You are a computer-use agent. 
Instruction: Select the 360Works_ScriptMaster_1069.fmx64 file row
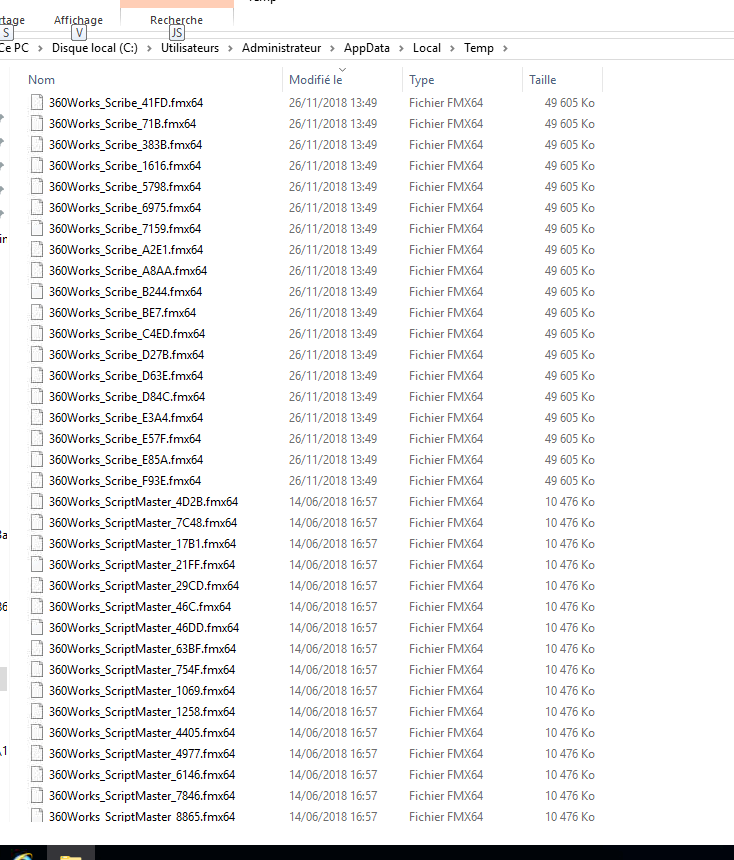[x=313, y=691]
